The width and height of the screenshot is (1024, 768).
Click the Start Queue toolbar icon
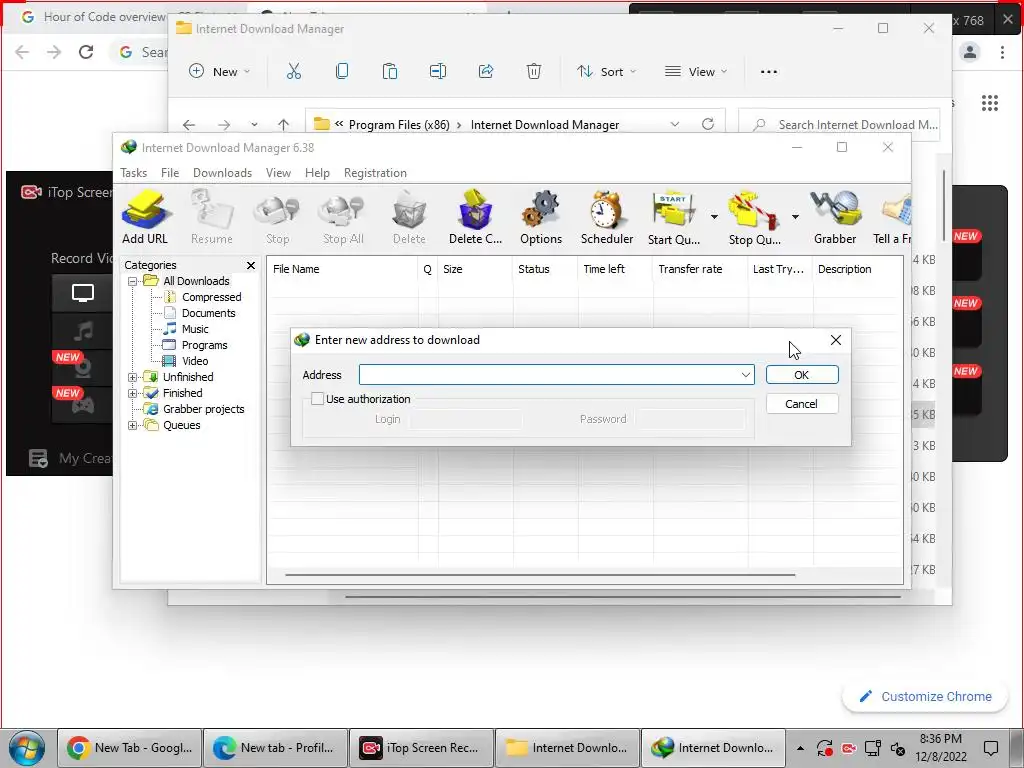674,217
